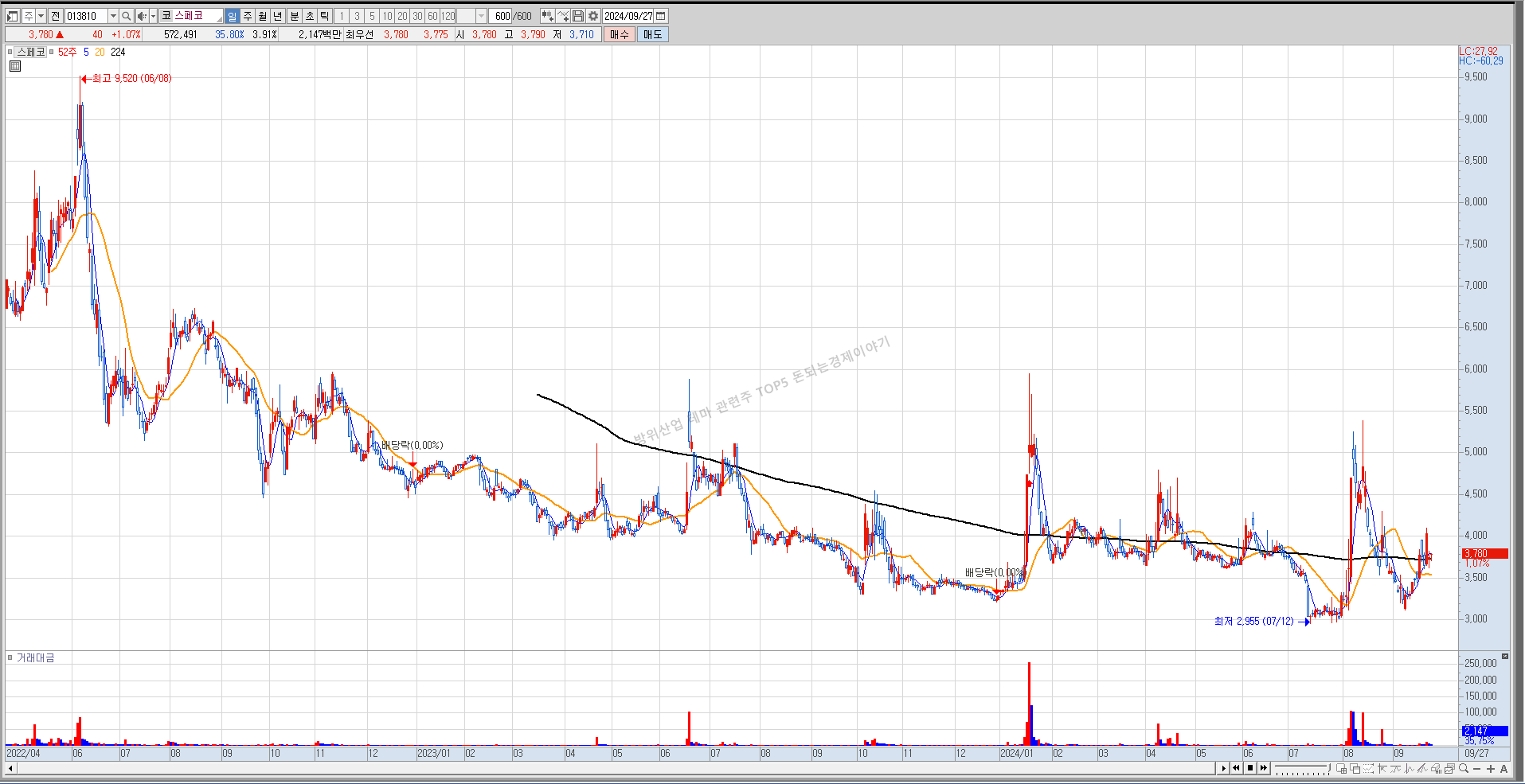Open the chart settings gear icon
Viewport: 1525px width, 784px height.
593,16
